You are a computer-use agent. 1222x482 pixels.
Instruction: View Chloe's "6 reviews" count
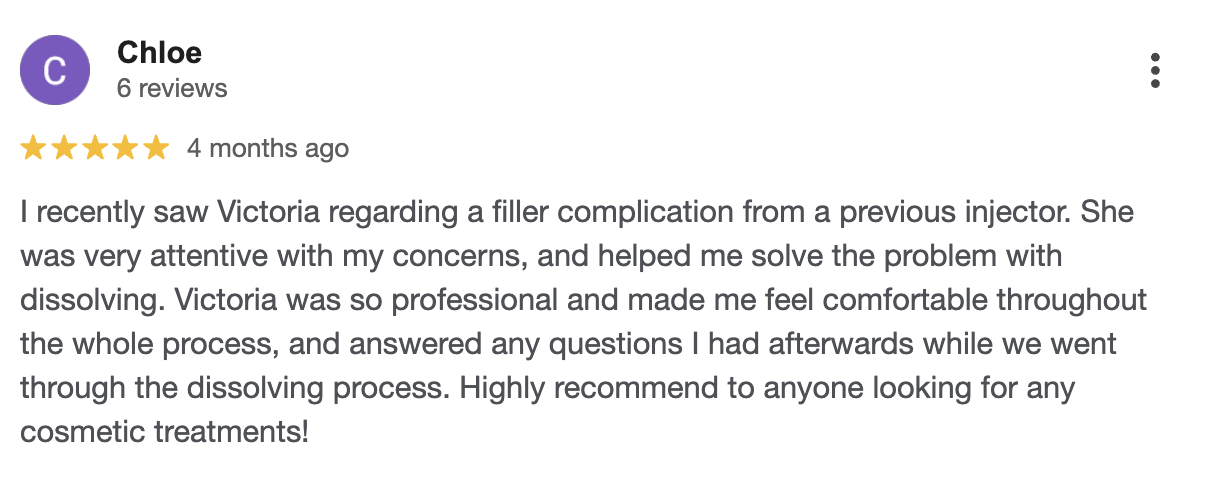172,88
